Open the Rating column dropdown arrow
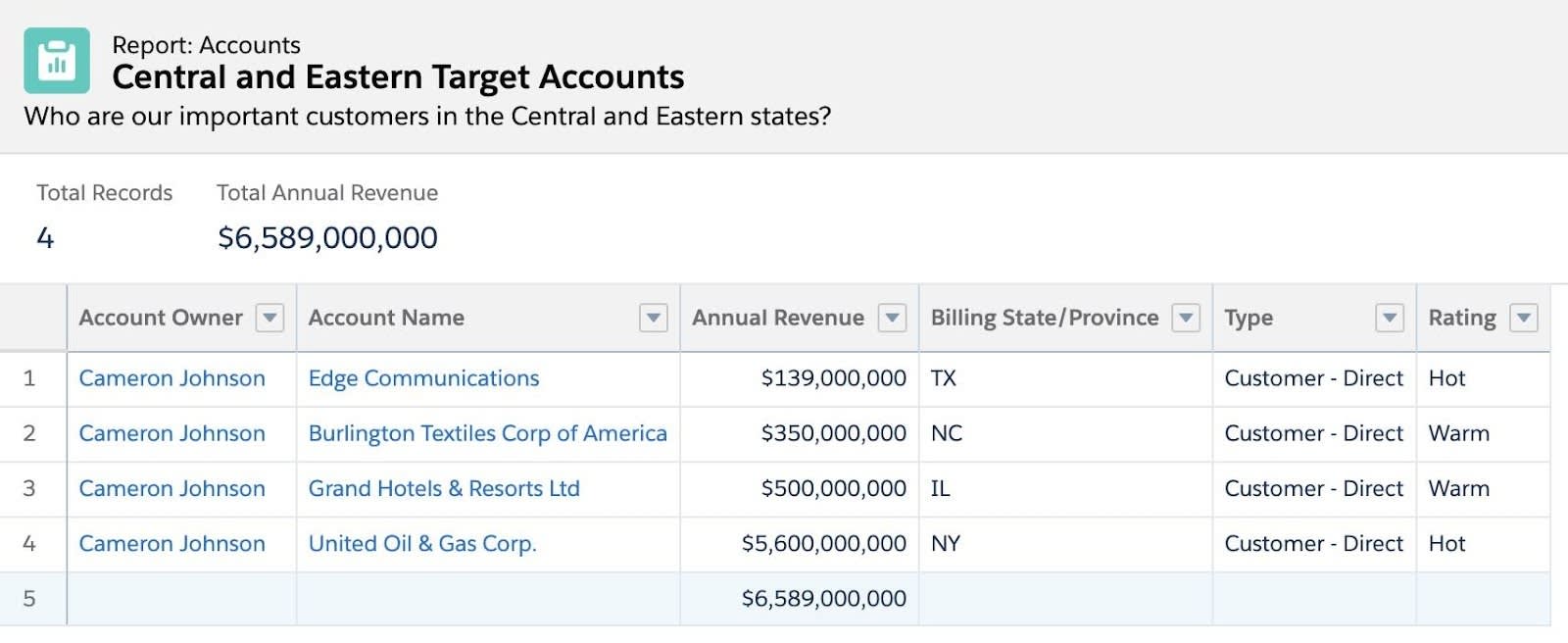1568x643 pixels. 1523,318
